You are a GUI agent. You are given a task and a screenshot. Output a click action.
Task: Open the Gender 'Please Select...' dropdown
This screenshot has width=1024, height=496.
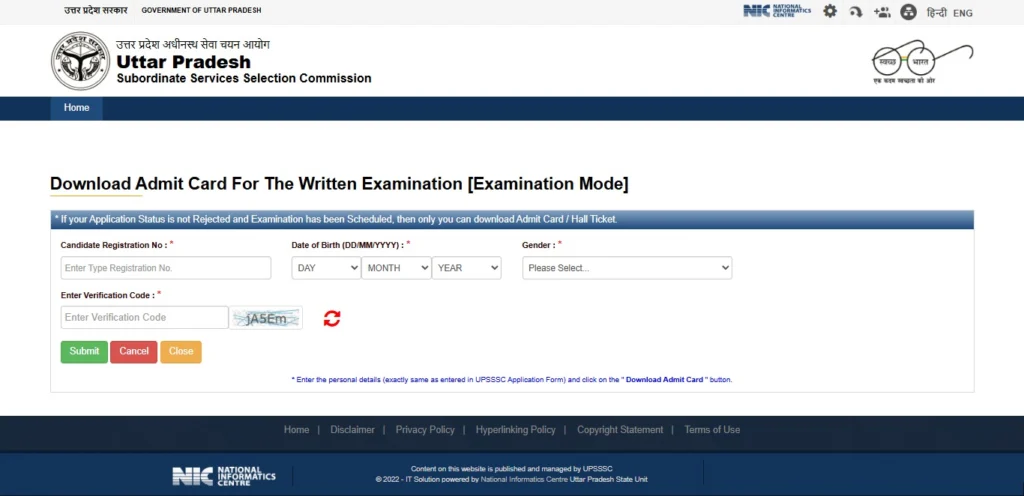click(x=627, y=268)
